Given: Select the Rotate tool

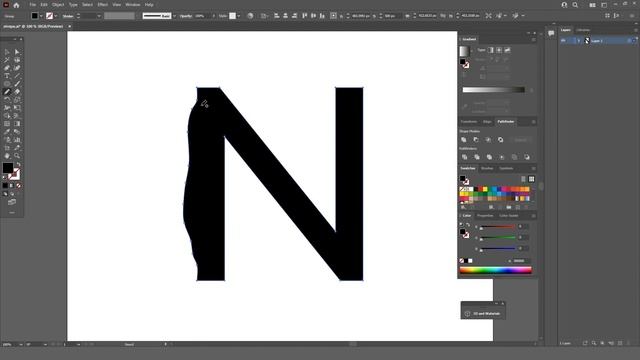Looking at the screenshot, I should pos(7,100).
